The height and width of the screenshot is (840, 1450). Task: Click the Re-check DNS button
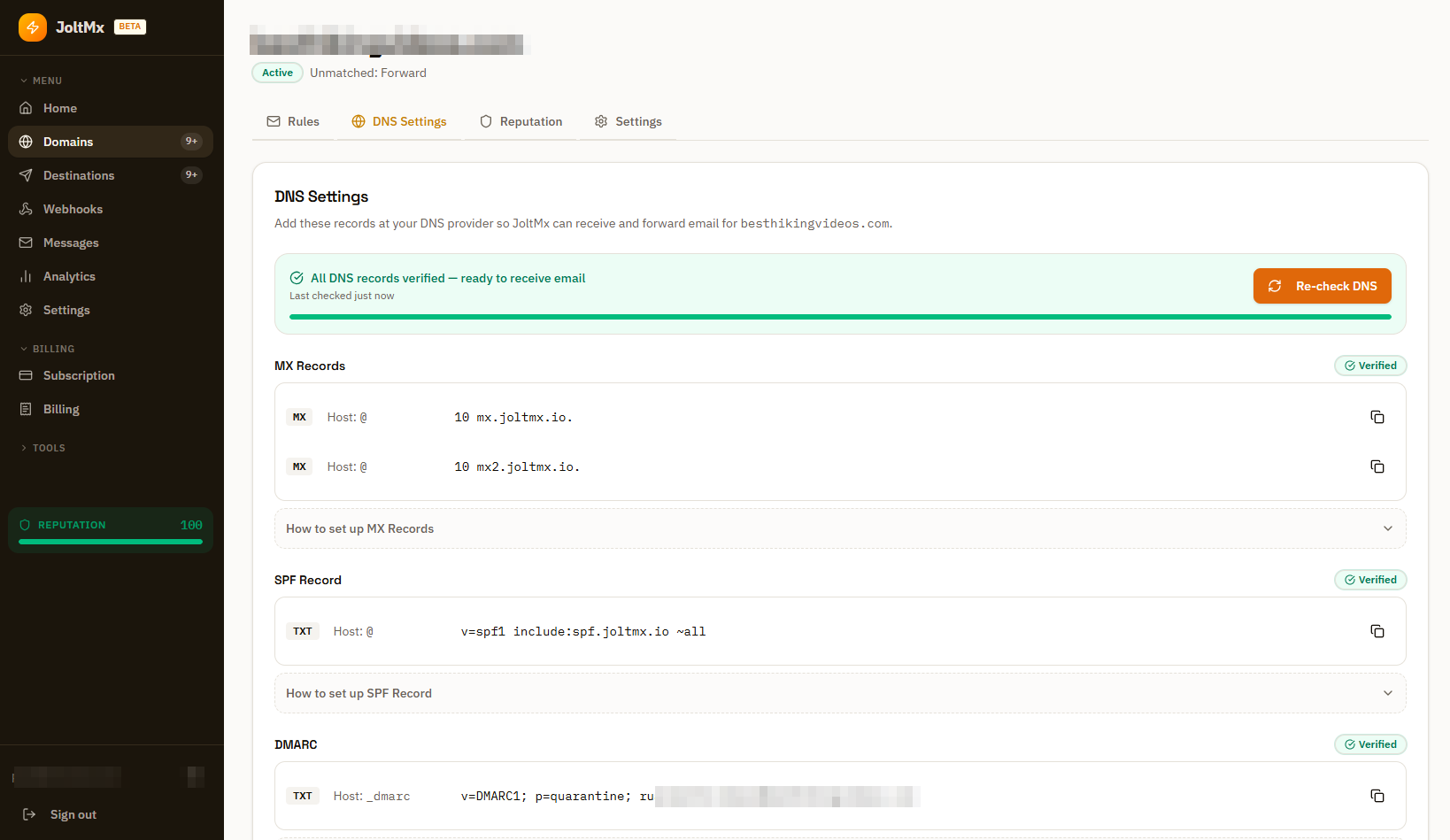pos(1323,286)
